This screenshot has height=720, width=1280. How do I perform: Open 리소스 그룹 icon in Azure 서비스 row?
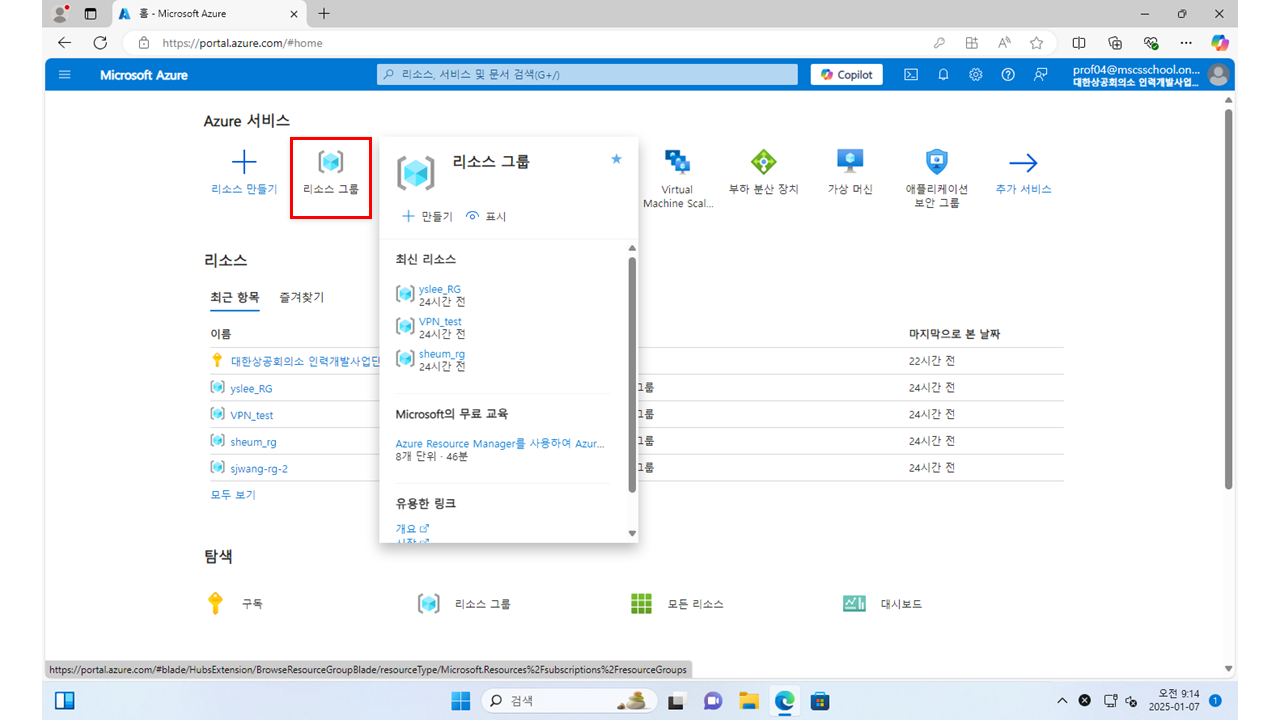point(330,162)
